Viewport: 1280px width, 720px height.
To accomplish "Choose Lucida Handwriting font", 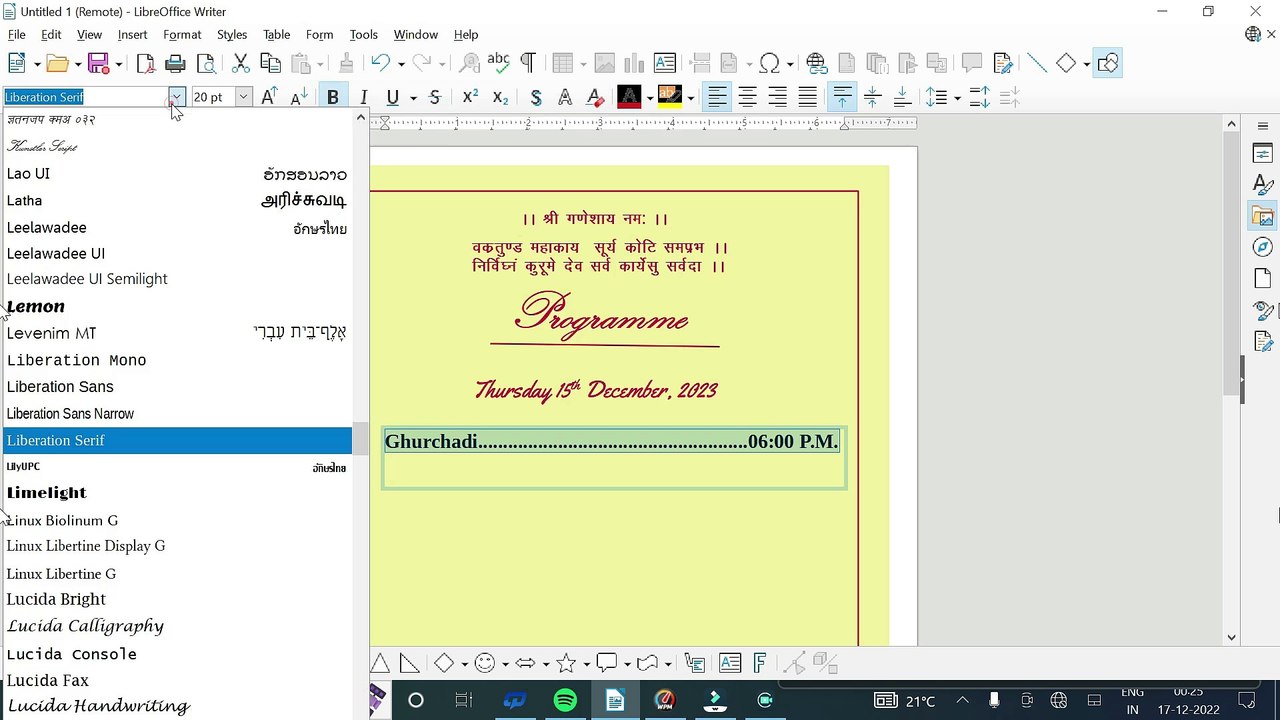I will (177, 706).
